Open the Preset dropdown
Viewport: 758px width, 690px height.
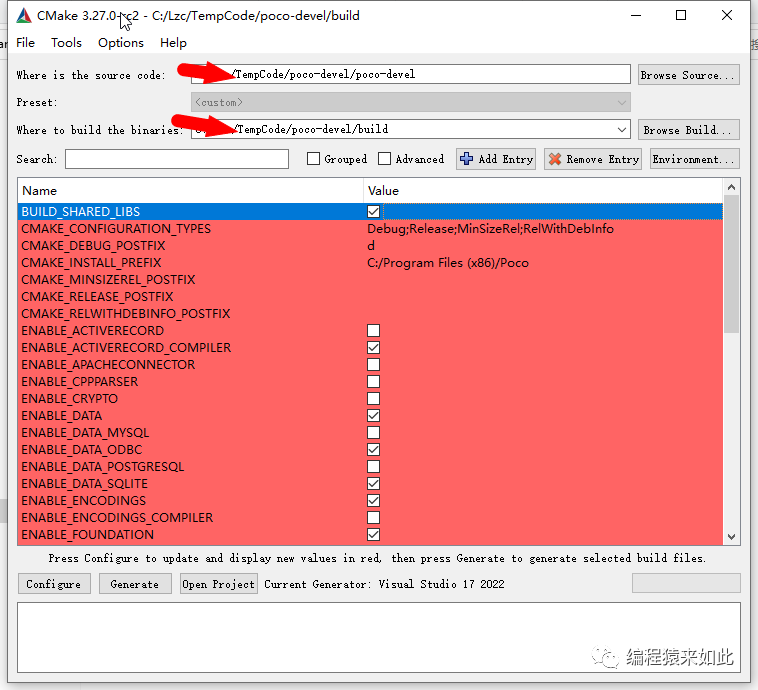622,102
